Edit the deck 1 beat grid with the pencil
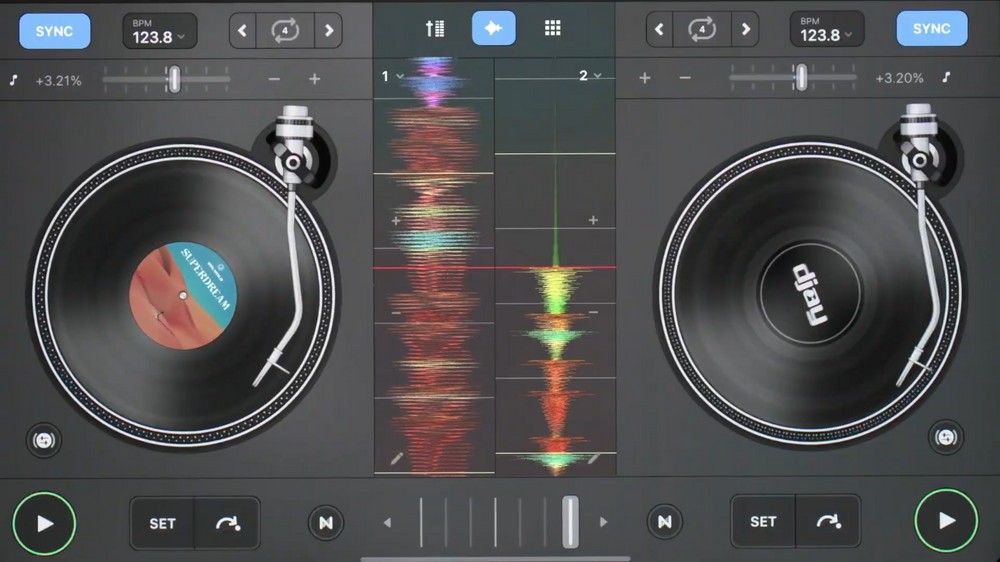 pyautogui.click(x=397, y=458)
